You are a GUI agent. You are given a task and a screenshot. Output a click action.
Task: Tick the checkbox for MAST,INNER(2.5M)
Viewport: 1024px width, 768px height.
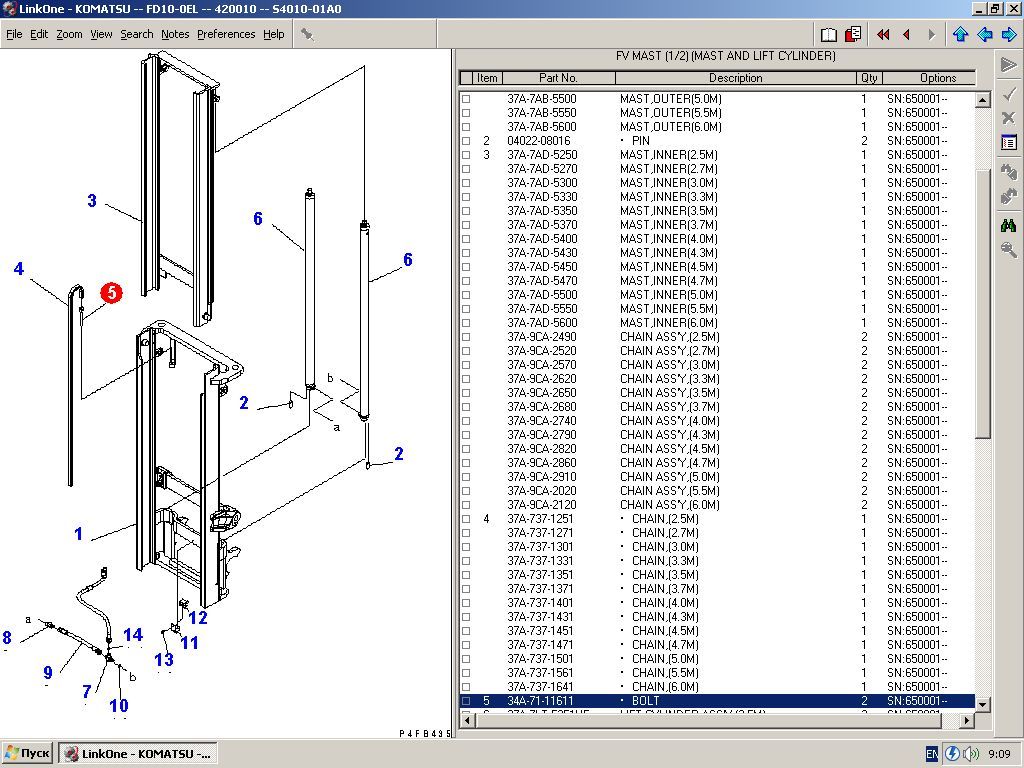(x=466, y=155)
